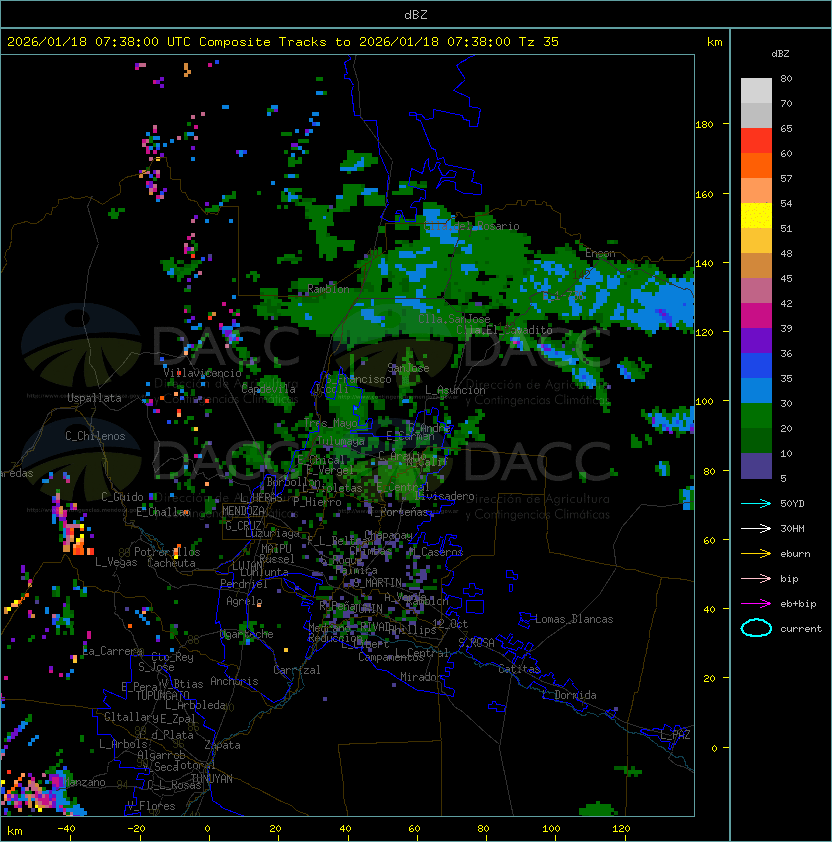This screenshot has height=842, width=832.
Task: Select the light blue 30–35 dBZ swatch
Action: [x=756, y=391]
